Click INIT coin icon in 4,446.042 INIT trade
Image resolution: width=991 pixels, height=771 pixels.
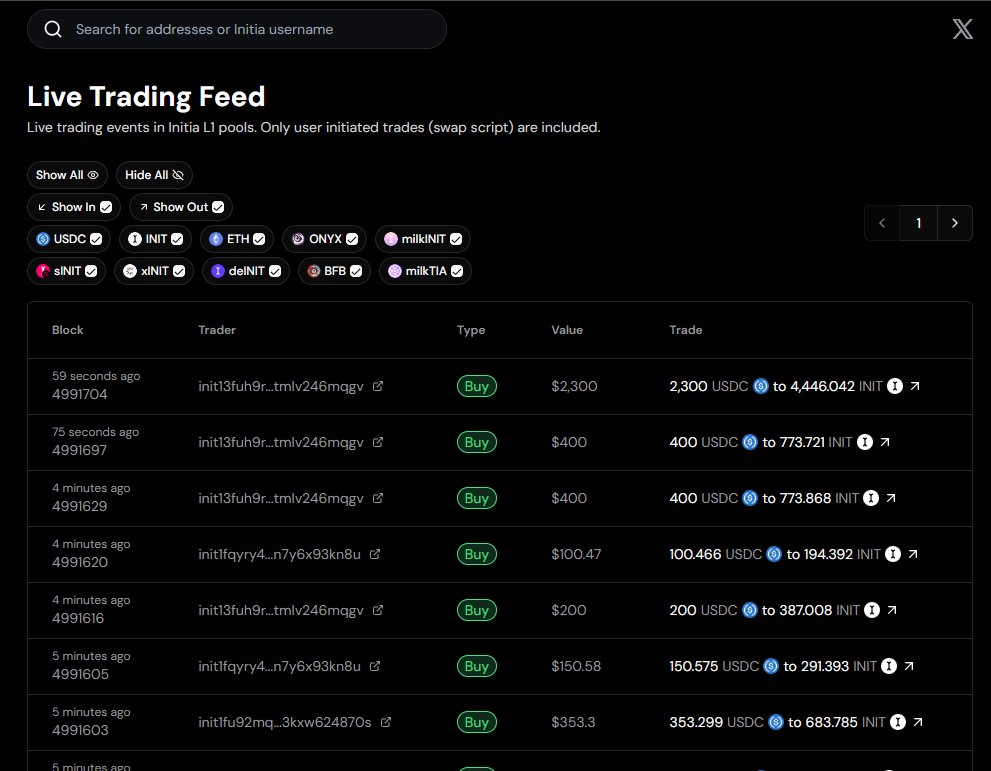pyautogui.click(x=895, y=386)
